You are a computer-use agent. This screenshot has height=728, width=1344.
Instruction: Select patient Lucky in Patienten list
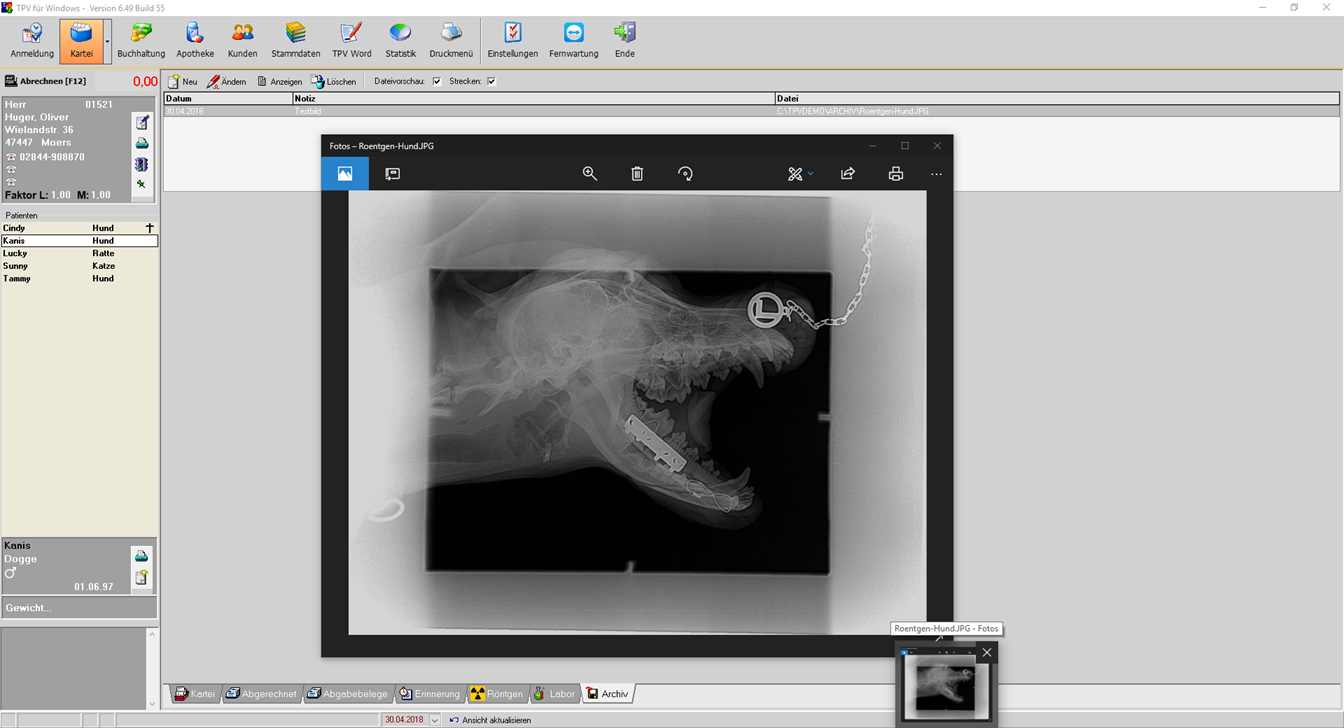pyautogui.click(x=15, y=254)
